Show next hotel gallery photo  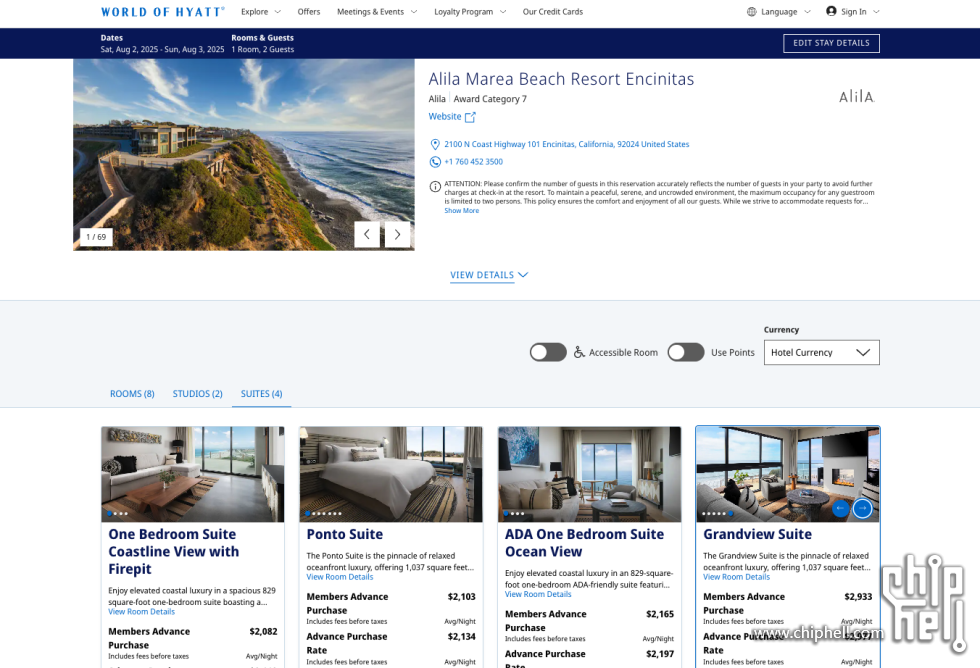397,234
